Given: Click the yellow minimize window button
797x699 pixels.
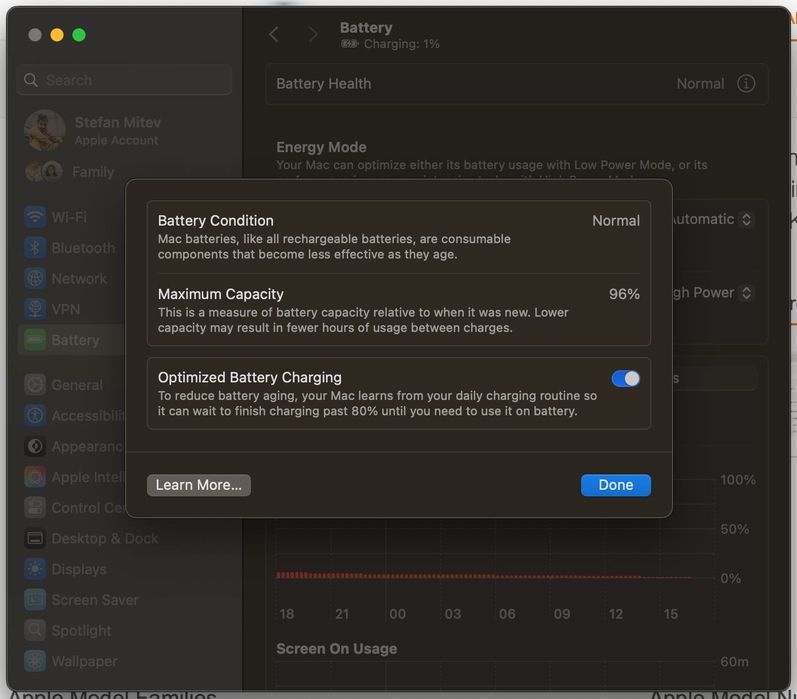Looking at the screenshot, I should tap(57, 35).
